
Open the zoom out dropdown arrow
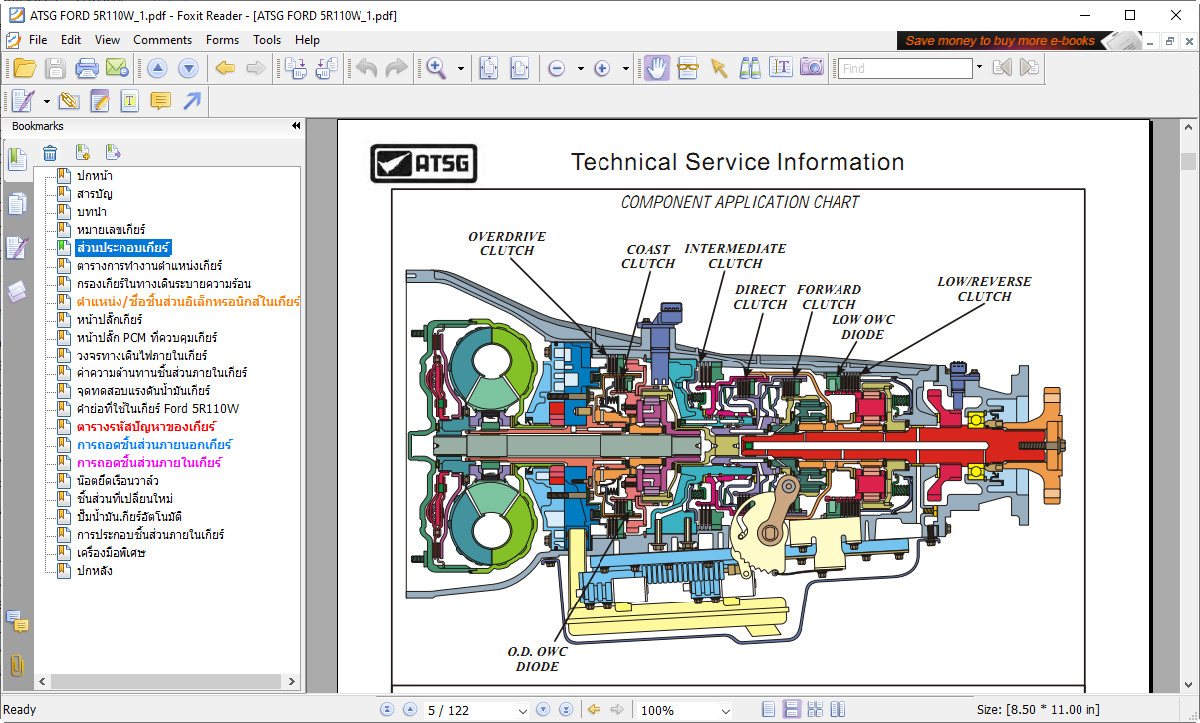click(x=580, y=69)
